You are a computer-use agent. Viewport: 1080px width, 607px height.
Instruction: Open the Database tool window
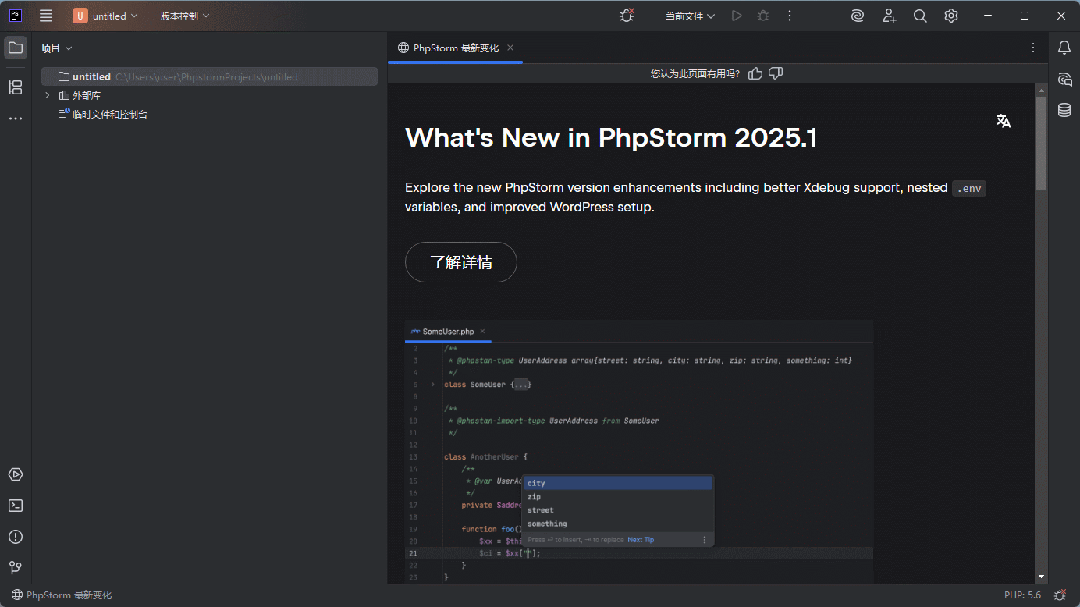(x=1064, y=110)
